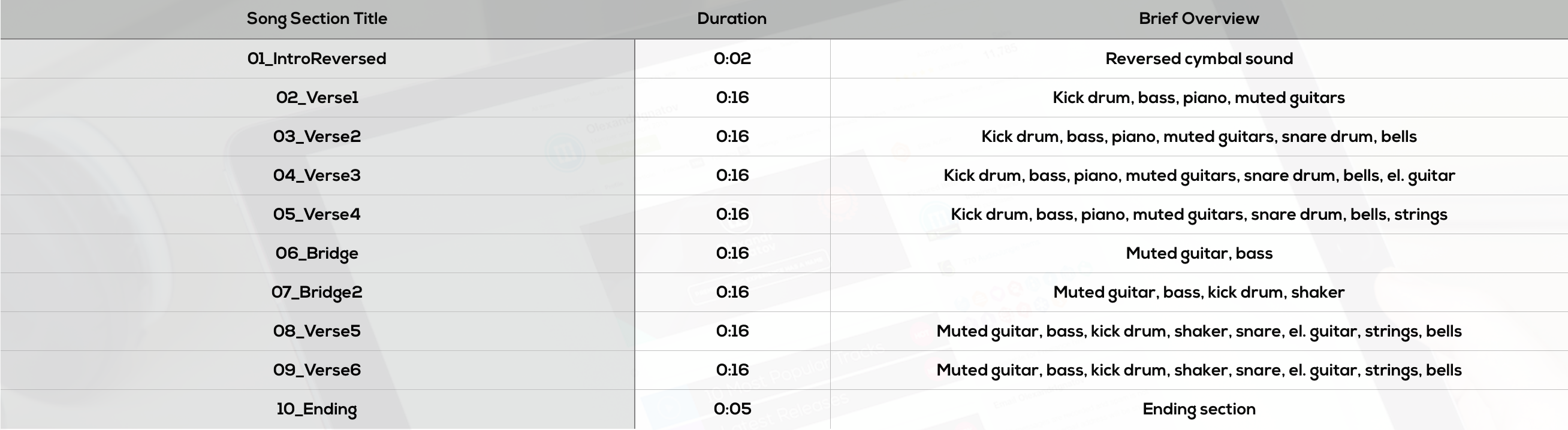Click the 03_Verse2 section name
Image resolution: width=1568 pixels, height=430 pixels.
tap(316, 137)
